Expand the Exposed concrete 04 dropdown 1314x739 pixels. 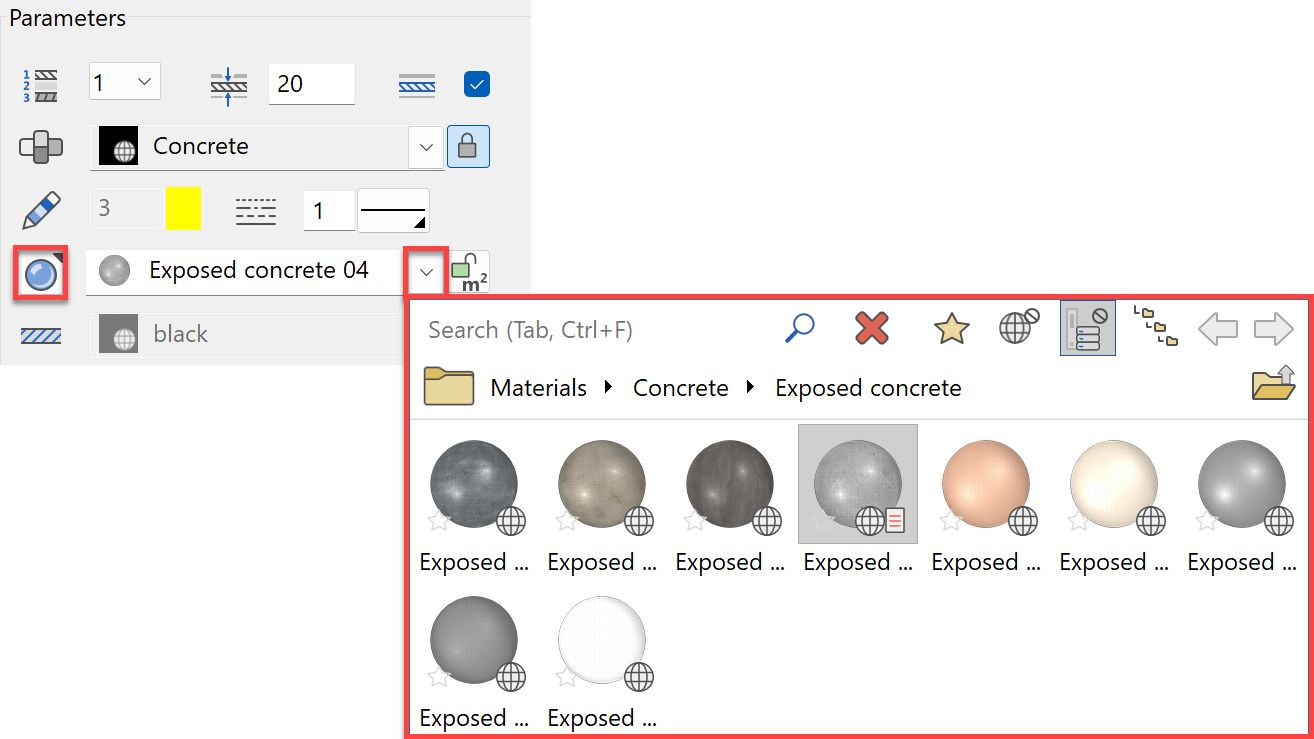point(426,272)
